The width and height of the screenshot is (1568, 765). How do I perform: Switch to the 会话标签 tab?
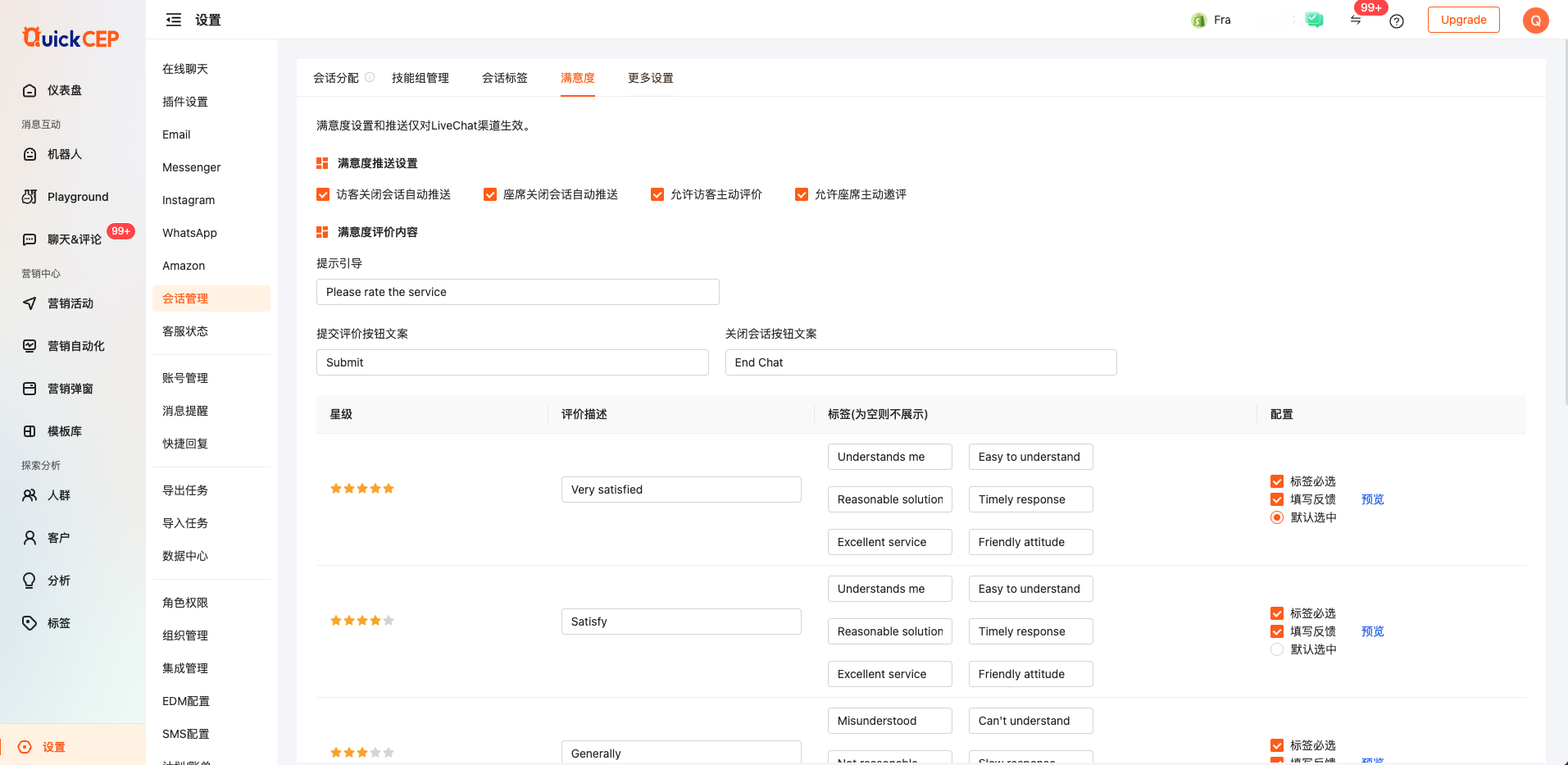point(505,78)
